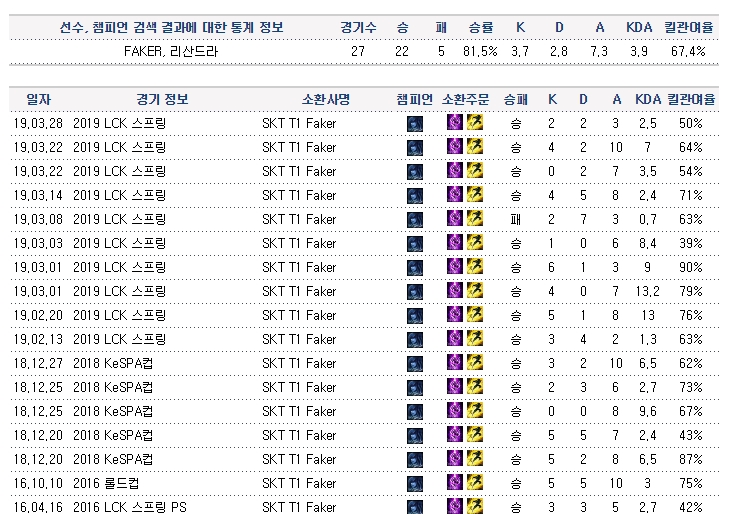The width and height of the screenshot is (734, 514).
Task: Click Teleport icon in 18.12.25 row with KDA 9.6
Action: [455, 410]
